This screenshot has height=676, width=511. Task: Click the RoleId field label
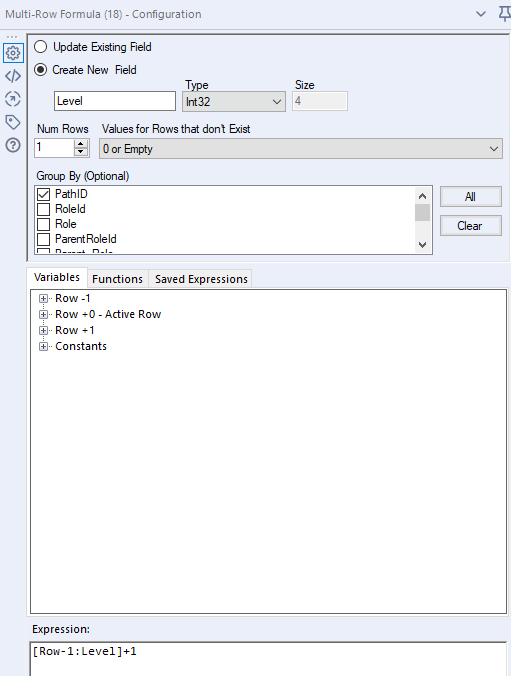tap(70, 209)
